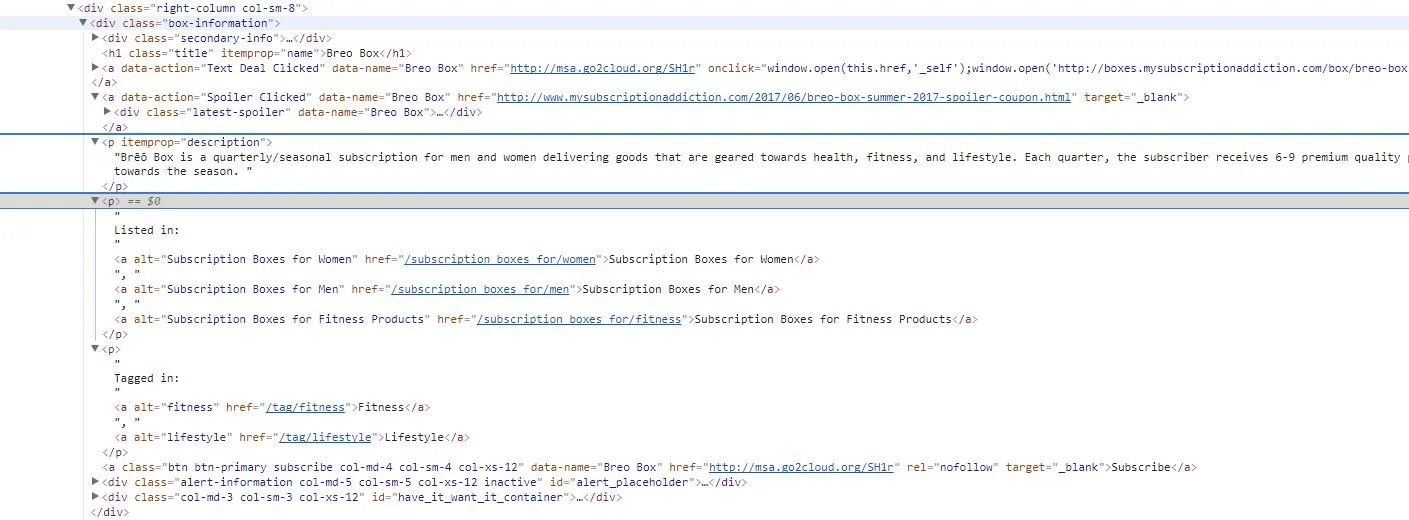Viewport: 1409px width, 520px height.
Task: Click the 'Text Deal Clicked' data-action value
Action: click(x=262, y=68)
